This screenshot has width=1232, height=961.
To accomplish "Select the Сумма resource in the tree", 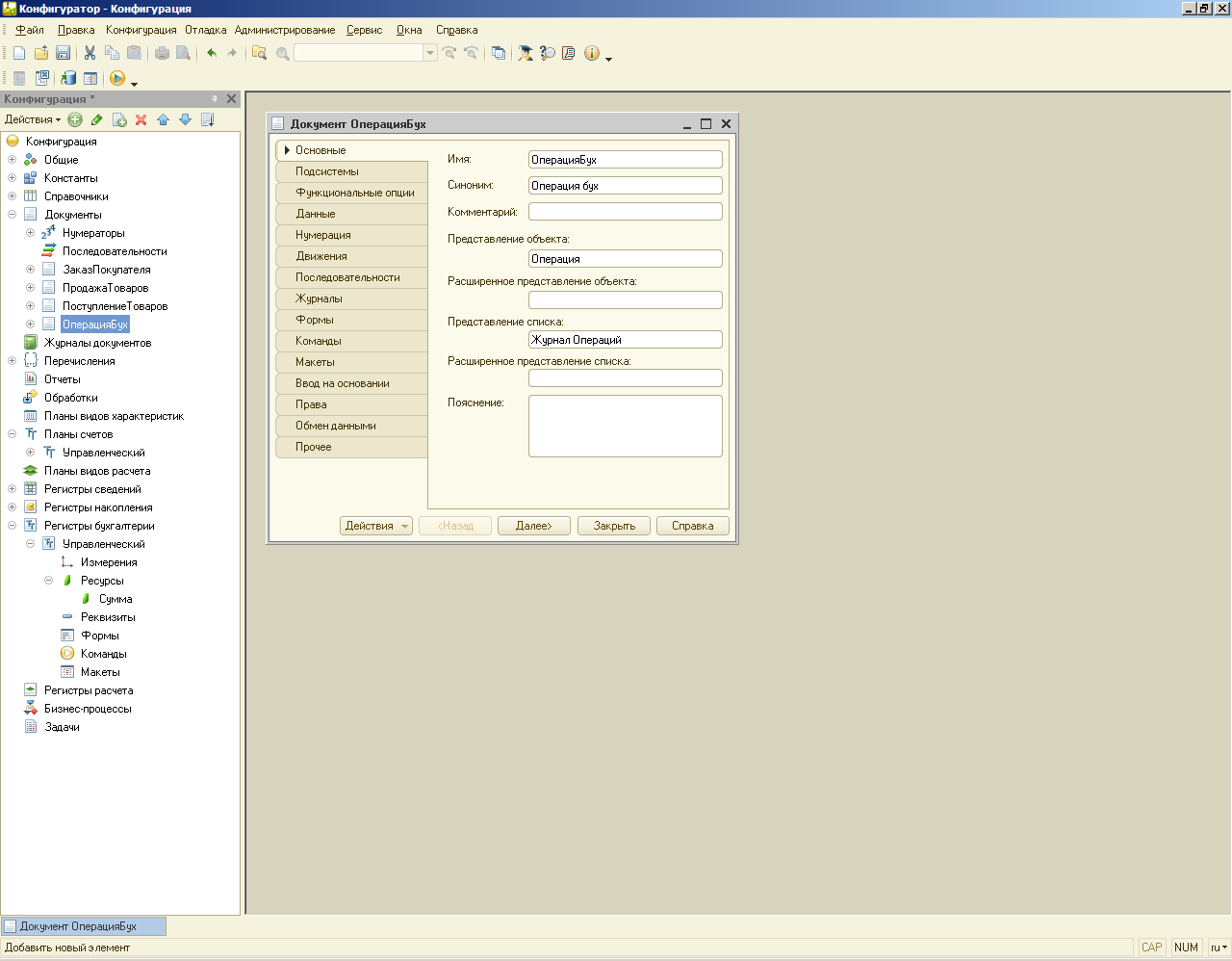I will click(115, 599).
